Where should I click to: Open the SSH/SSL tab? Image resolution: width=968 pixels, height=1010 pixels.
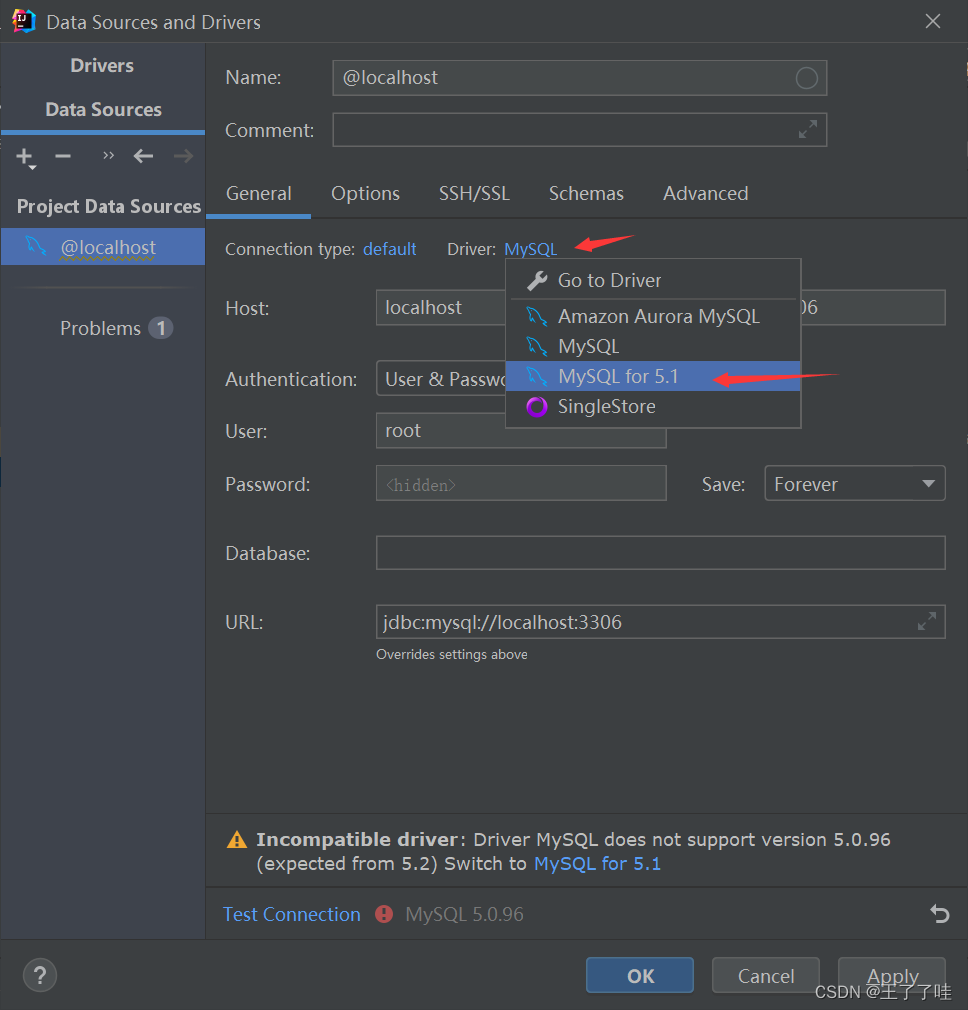point(474,193)
